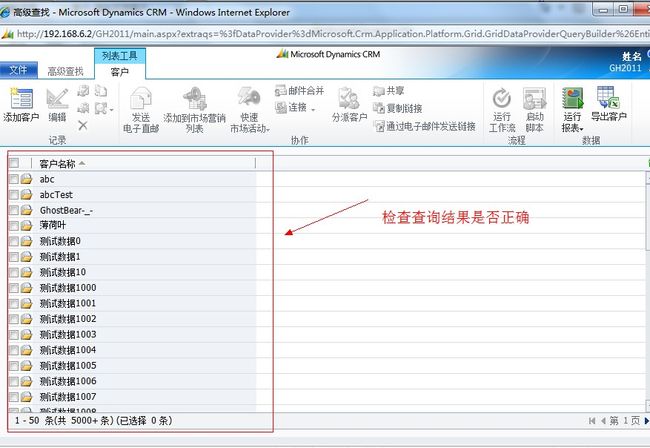Click the grid's vertical scrollbar
This screenshot has height=448, width=650.
click(648, 290)
